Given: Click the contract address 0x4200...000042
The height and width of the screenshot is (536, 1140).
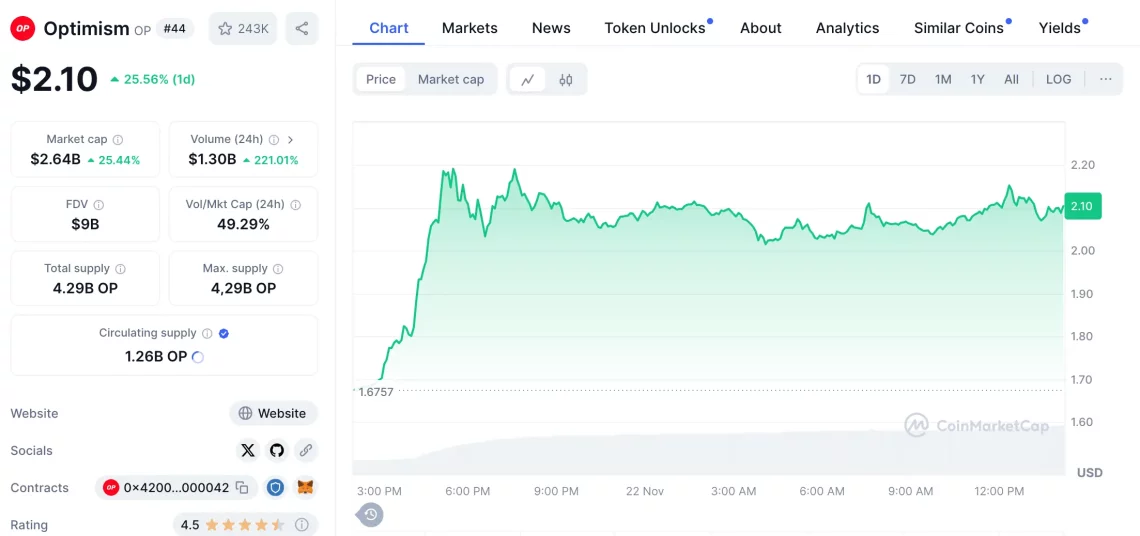Looking at the screenshot, I should point(176,487).
